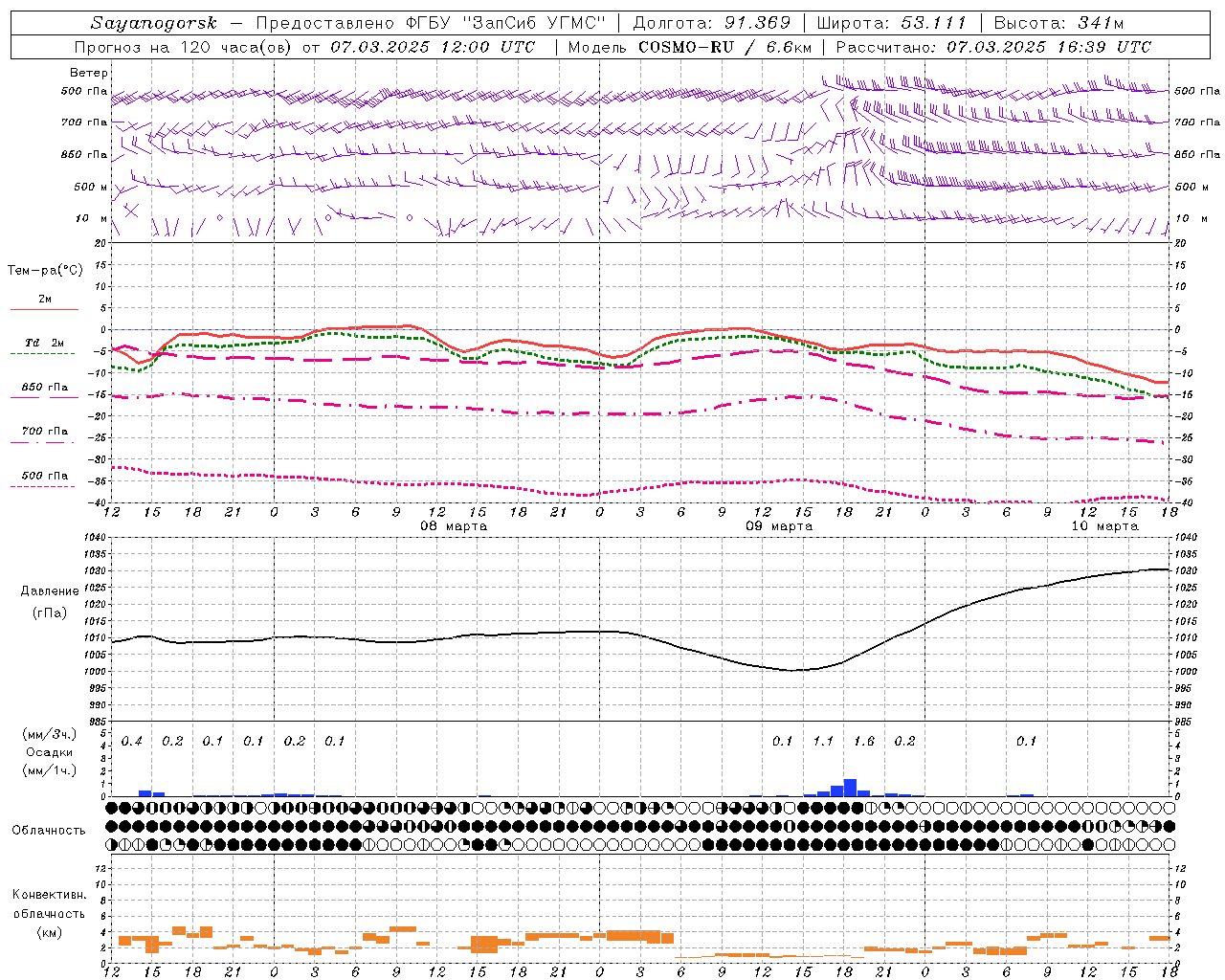The image size is (1225, 980).
Task: Click the "Модель COSMO-RU / 6.6км" text
Action: [690, 47]
